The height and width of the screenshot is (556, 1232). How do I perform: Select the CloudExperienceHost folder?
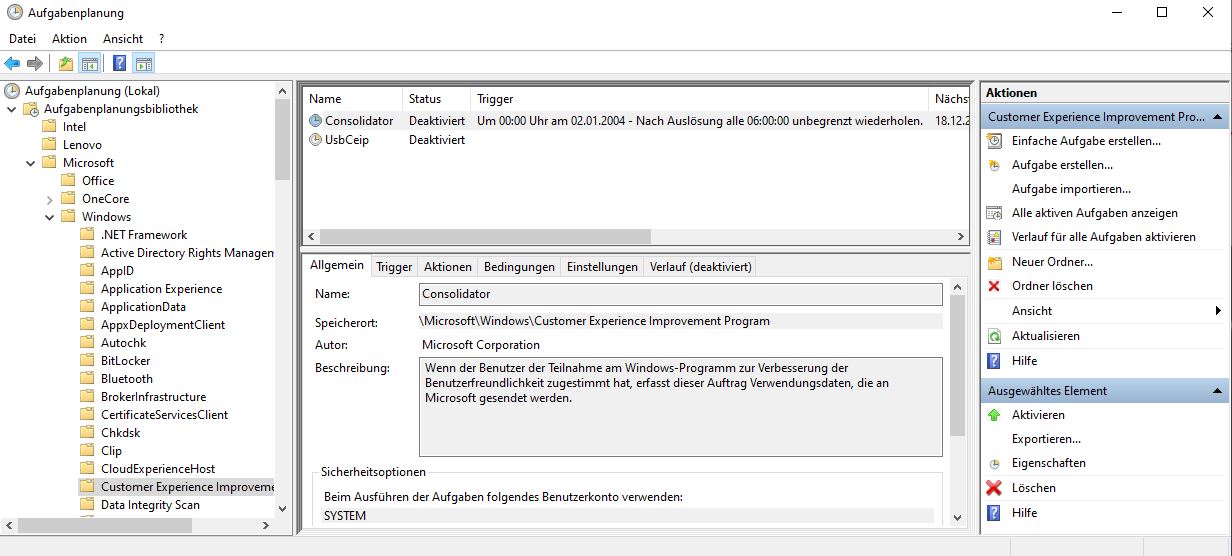(158, 469)
